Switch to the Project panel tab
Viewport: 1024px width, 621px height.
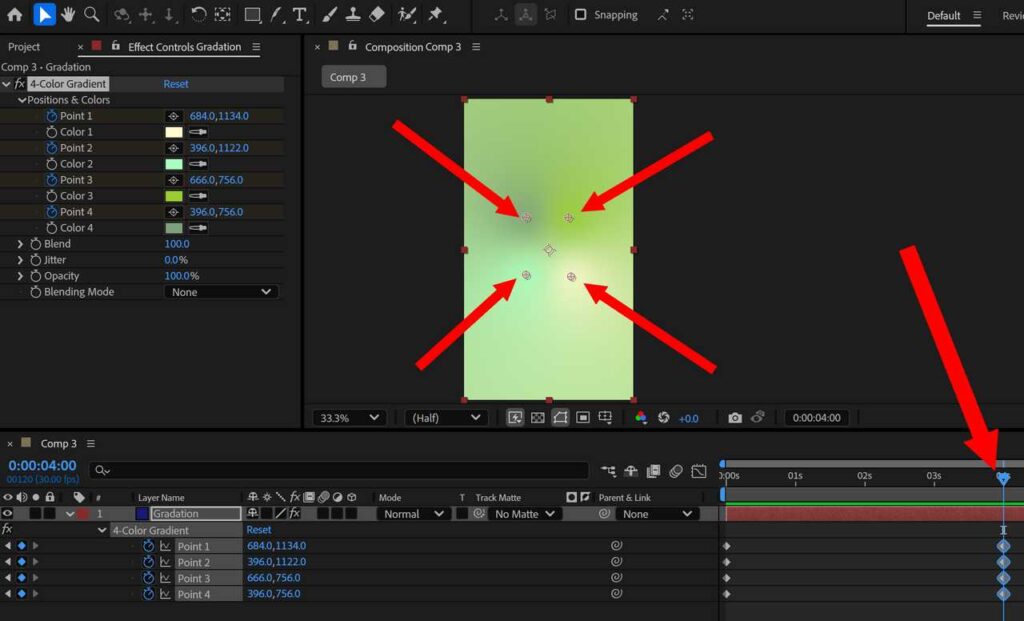pyautogui.click(x=24, y=47)
